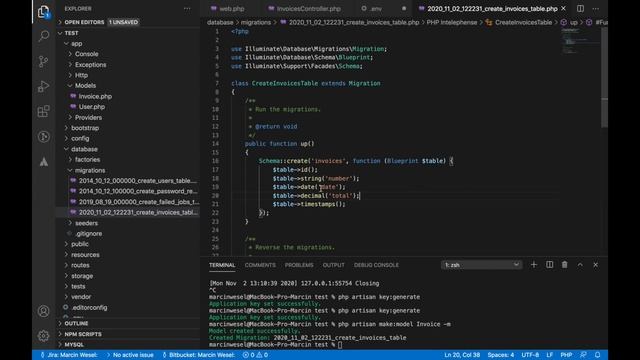Image resolution: width=640 pixels, height=360 pixels.
Task: Select the DEBUG CONSOLE panel tab
Action: [x=376, y=265]
